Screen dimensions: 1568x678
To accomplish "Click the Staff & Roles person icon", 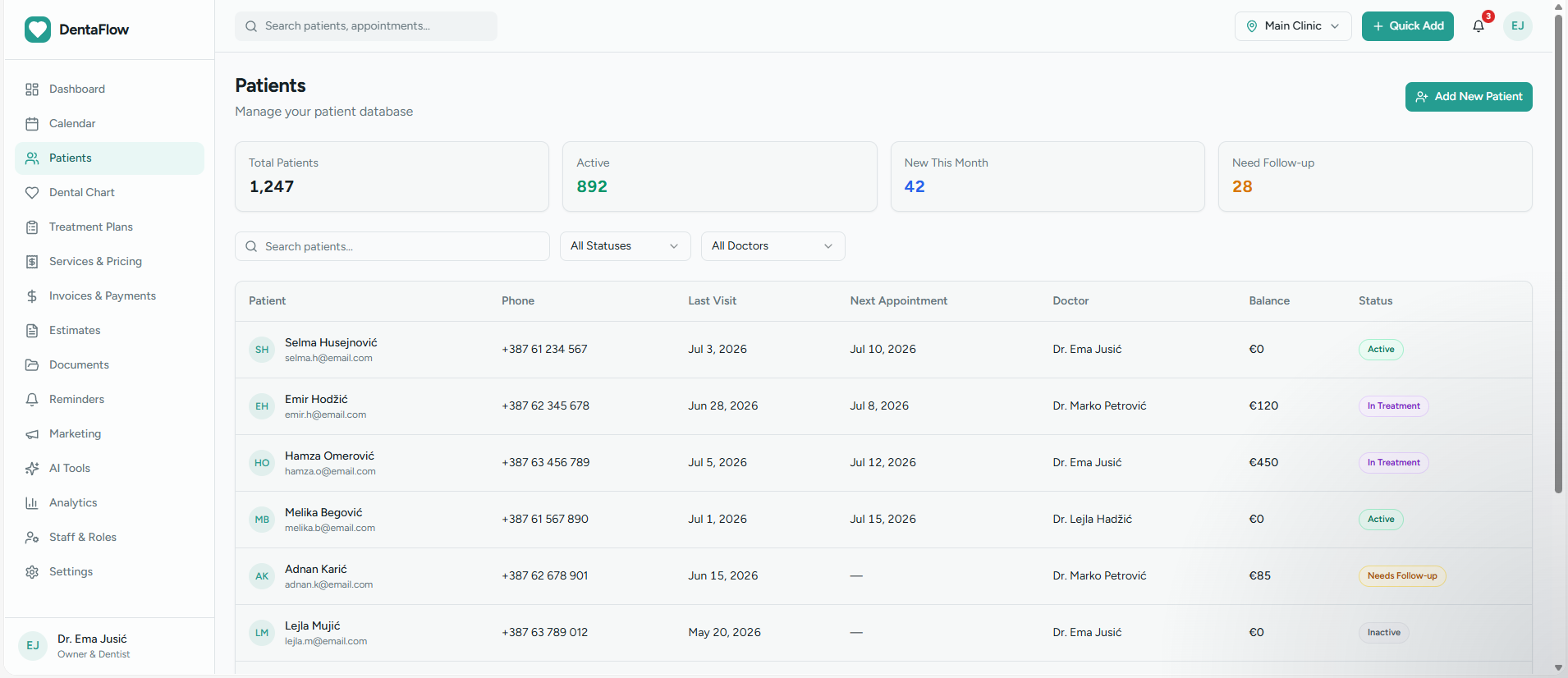I will (x=32, y=538).
